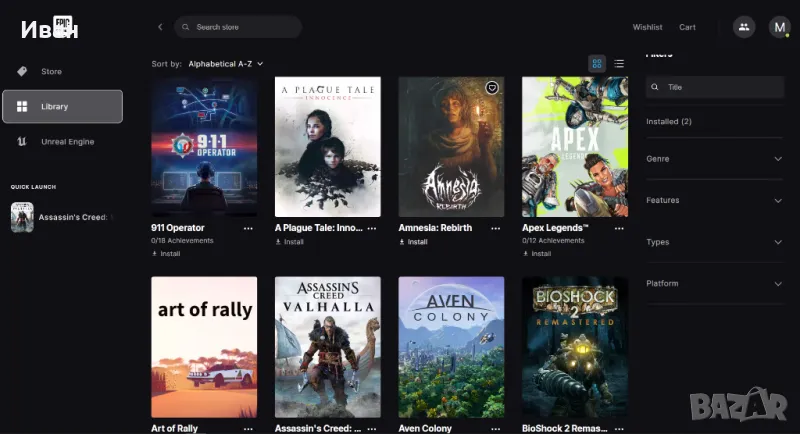
Task: Open Assassin's Creed three-dot options menu
Action: [x=372, y=429]
